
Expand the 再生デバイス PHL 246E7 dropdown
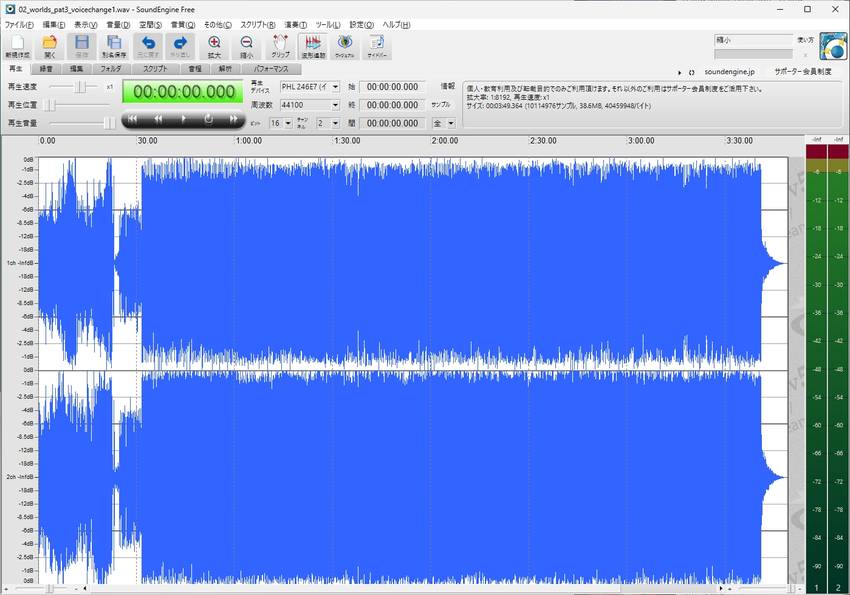(x=336, y=87)
